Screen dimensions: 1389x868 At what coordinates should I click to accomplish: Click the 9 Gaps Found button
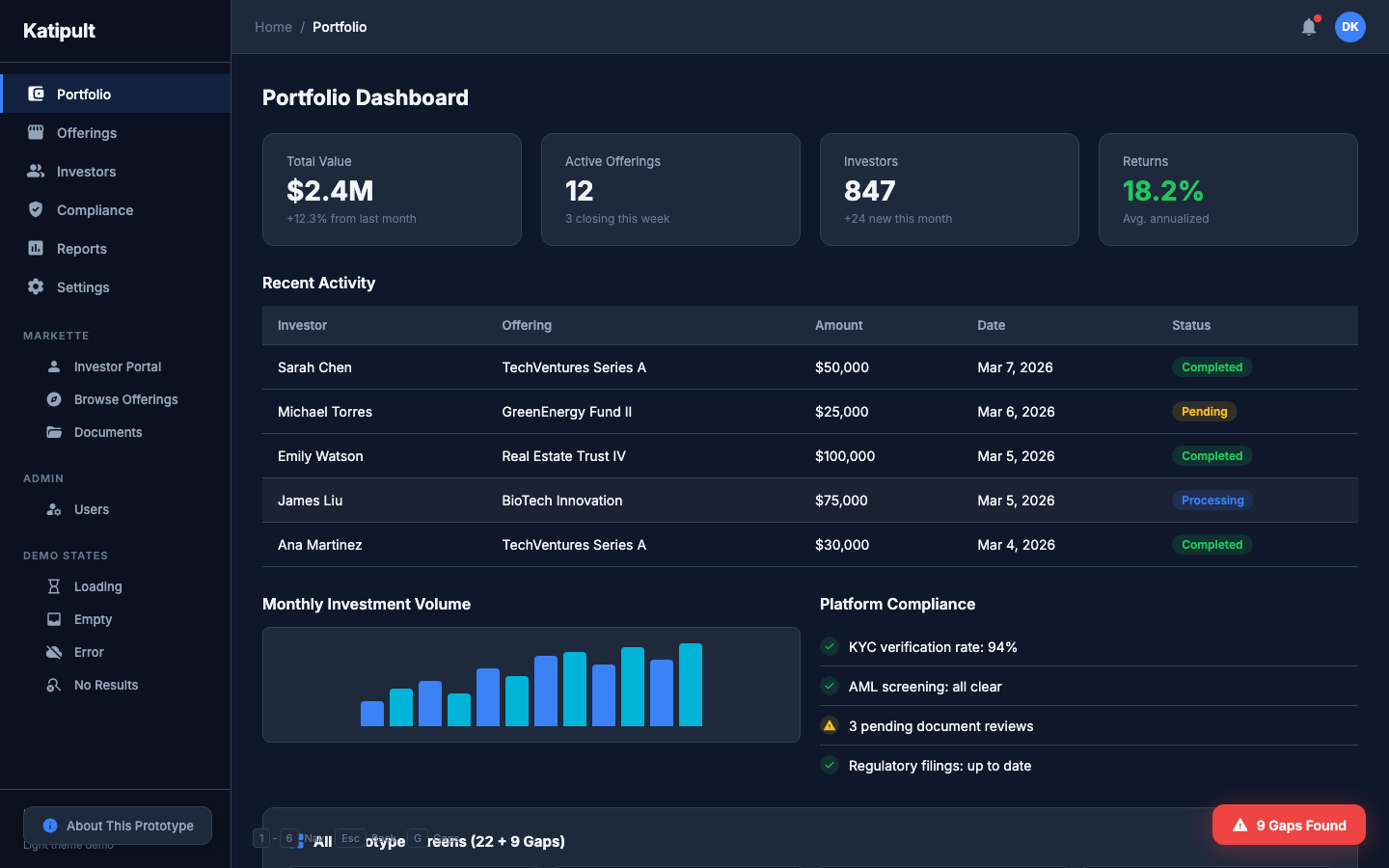pyautogui.click(x=1289, y=825)
